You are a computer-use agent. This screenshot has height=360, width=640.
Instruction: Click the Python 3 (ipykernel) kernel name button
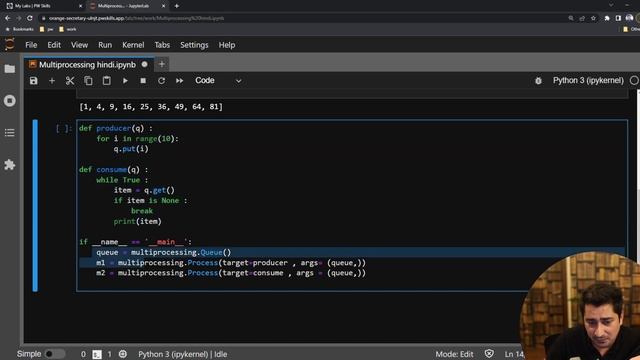(588, 80)
